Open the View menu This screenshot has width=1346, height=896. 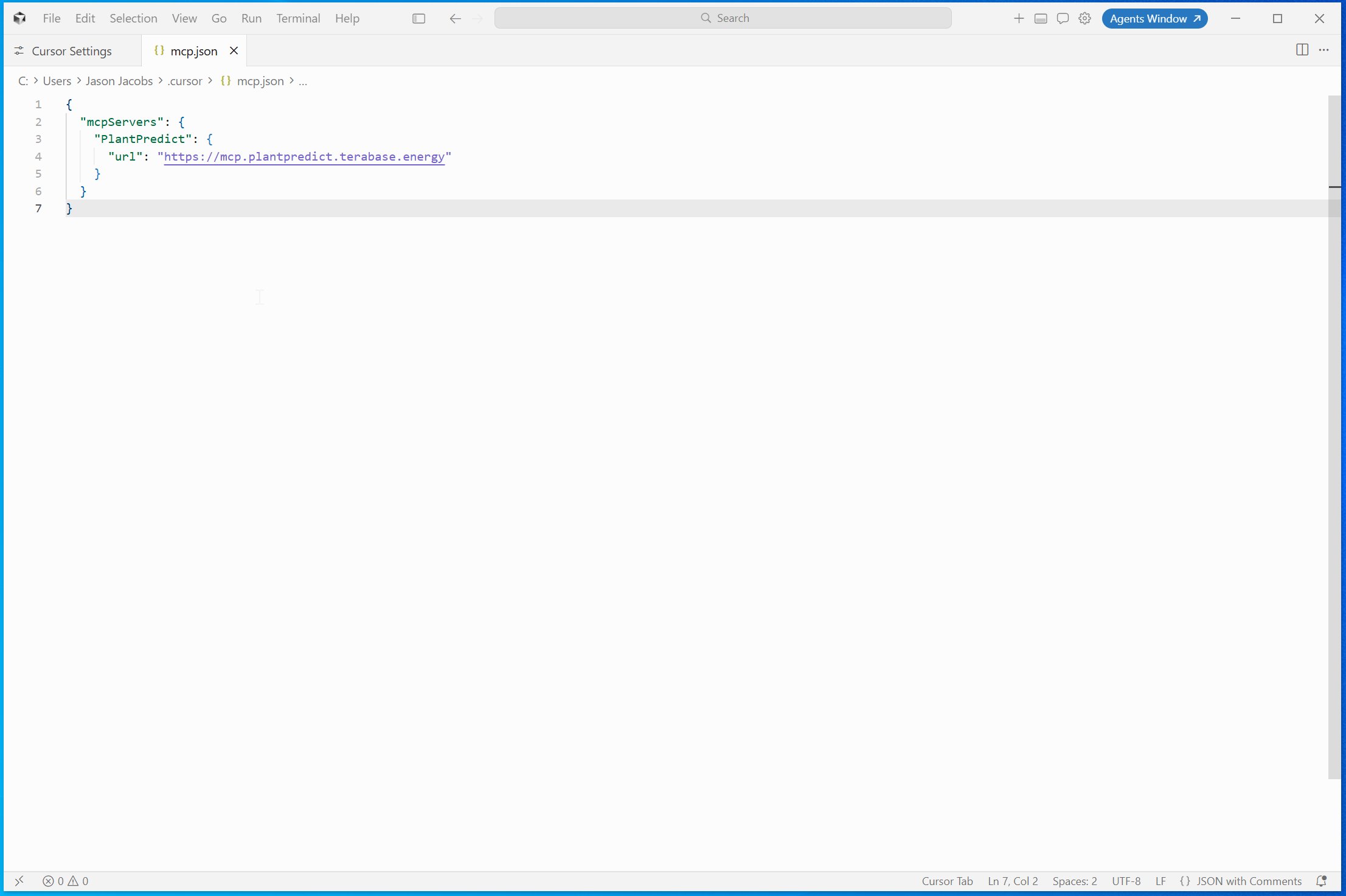[184, 18]
